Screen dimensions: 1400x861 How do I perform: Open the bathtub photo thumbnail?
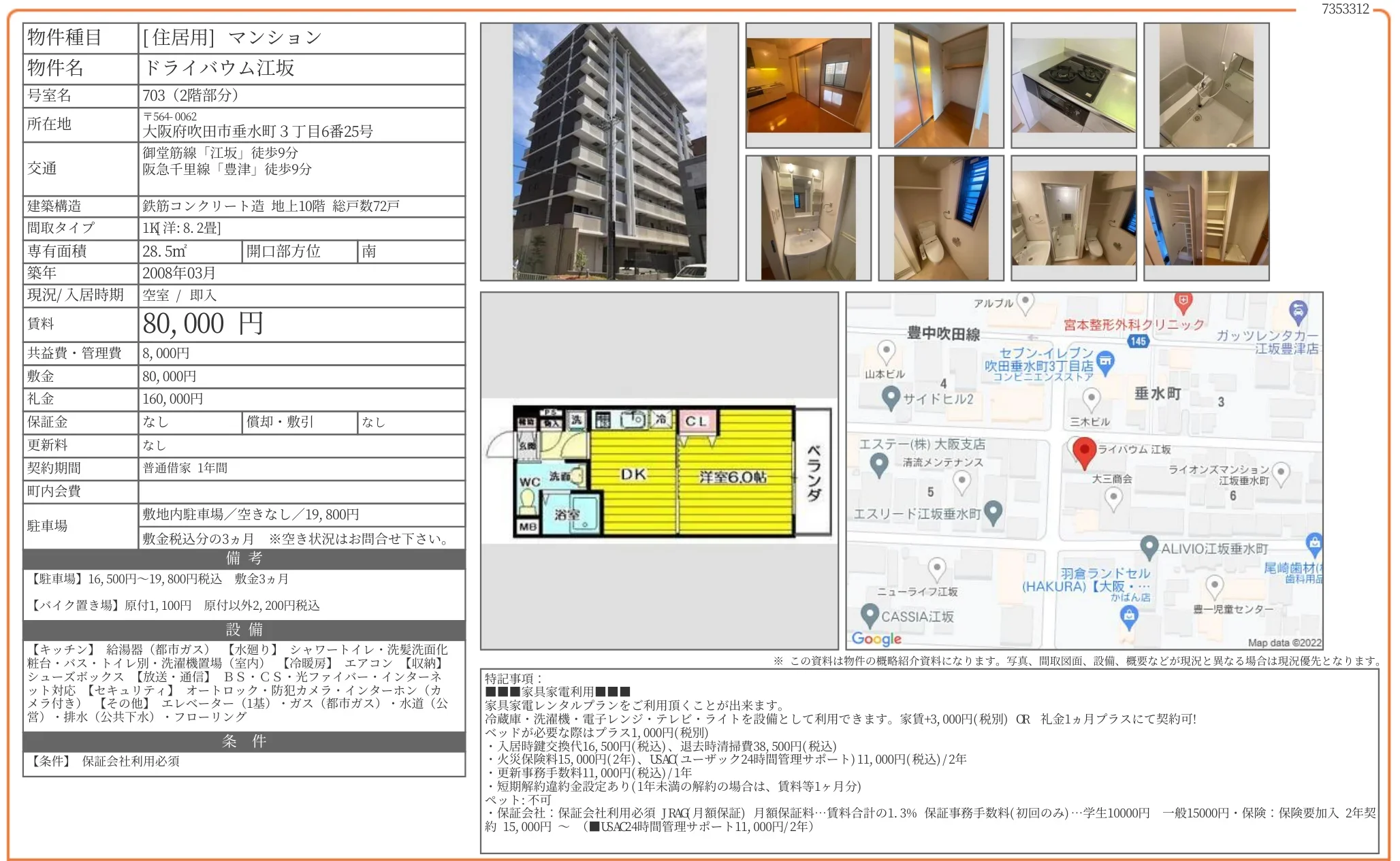coord(1206,85)
